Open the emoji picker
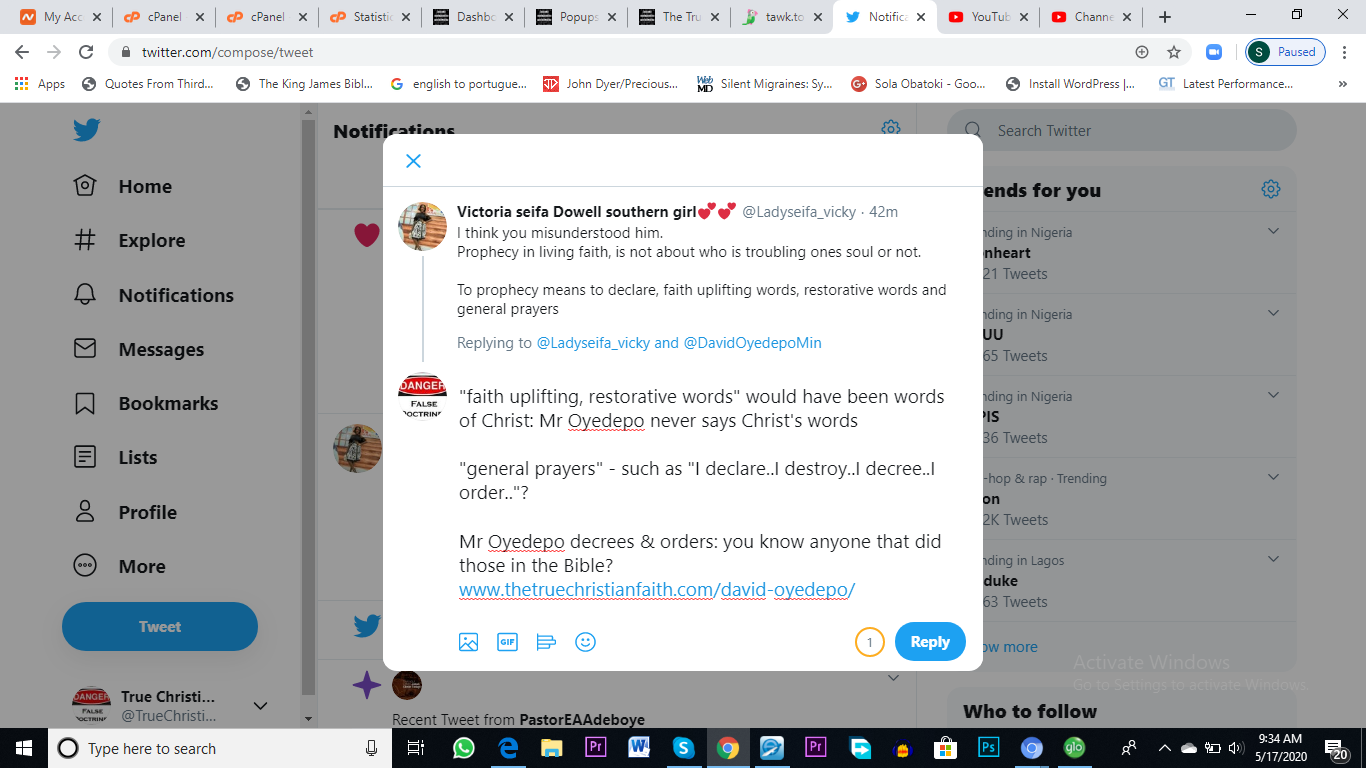This screenshot has width=1366, height=768. tap(586, 642)
